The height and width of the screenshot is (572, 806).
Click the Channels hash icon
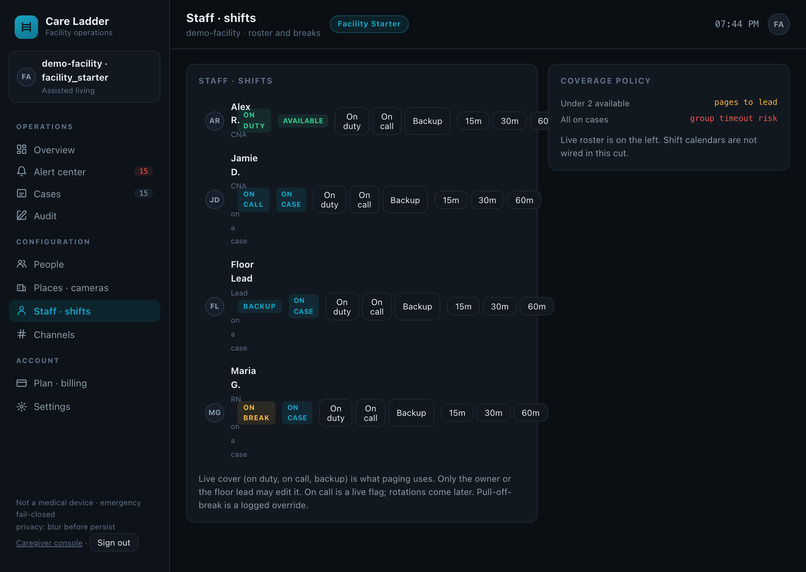pos(22,335)
